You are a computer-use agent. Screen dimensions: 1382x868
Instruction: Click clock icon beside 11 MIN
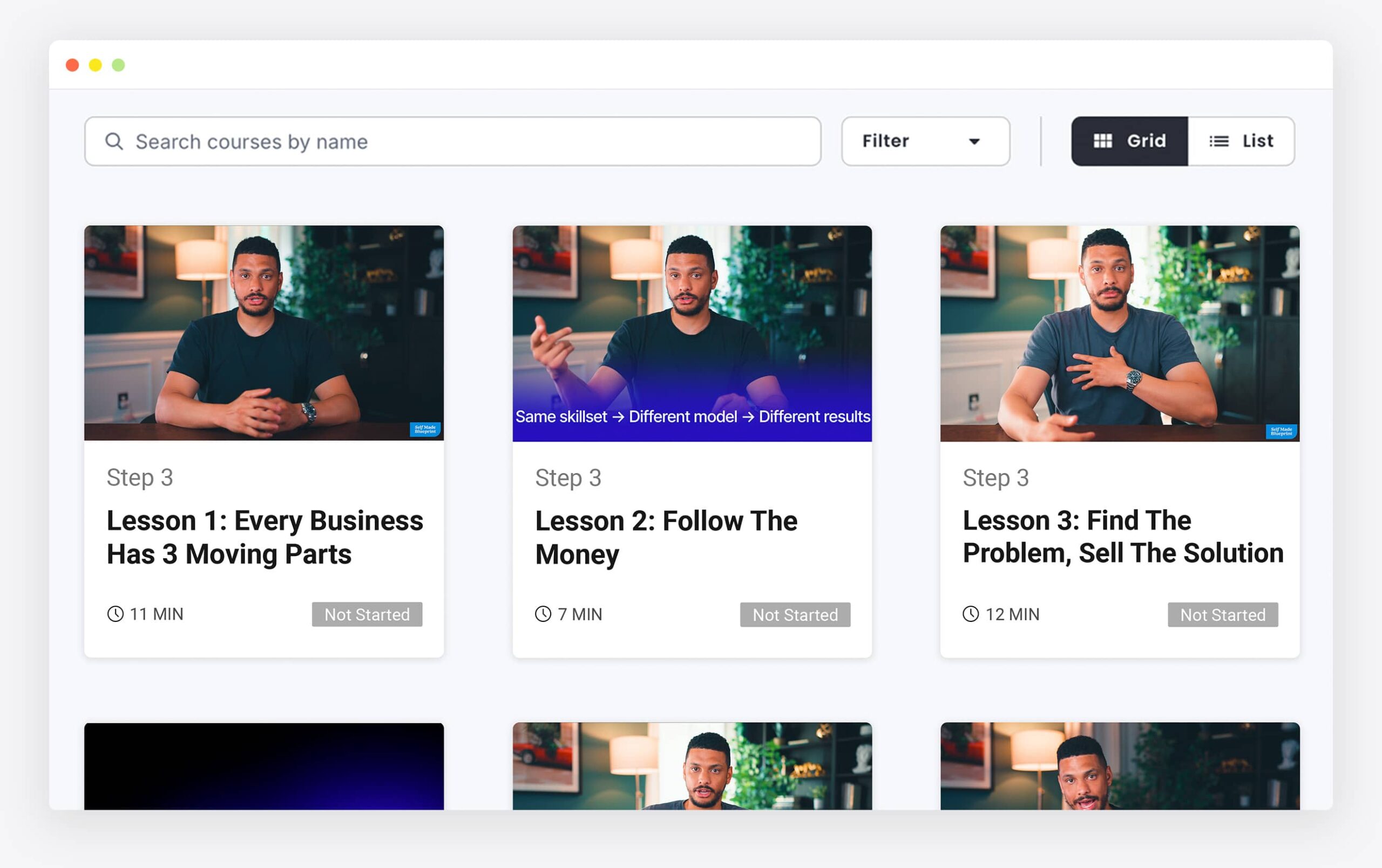[116, 614]
